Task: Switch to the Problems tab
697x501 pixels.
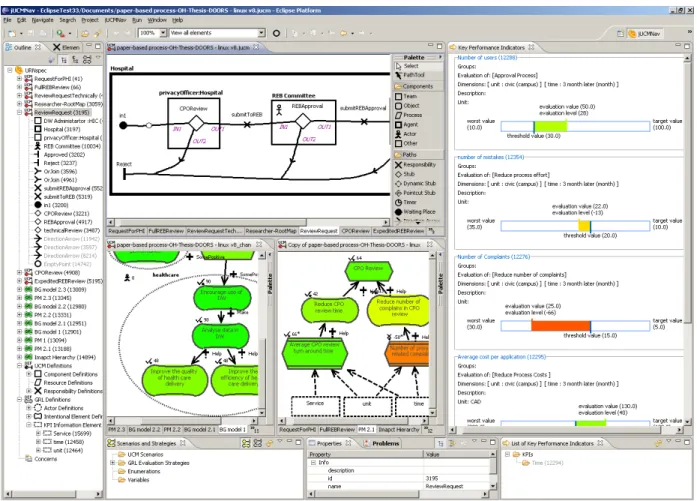Action: click(381, 444)
